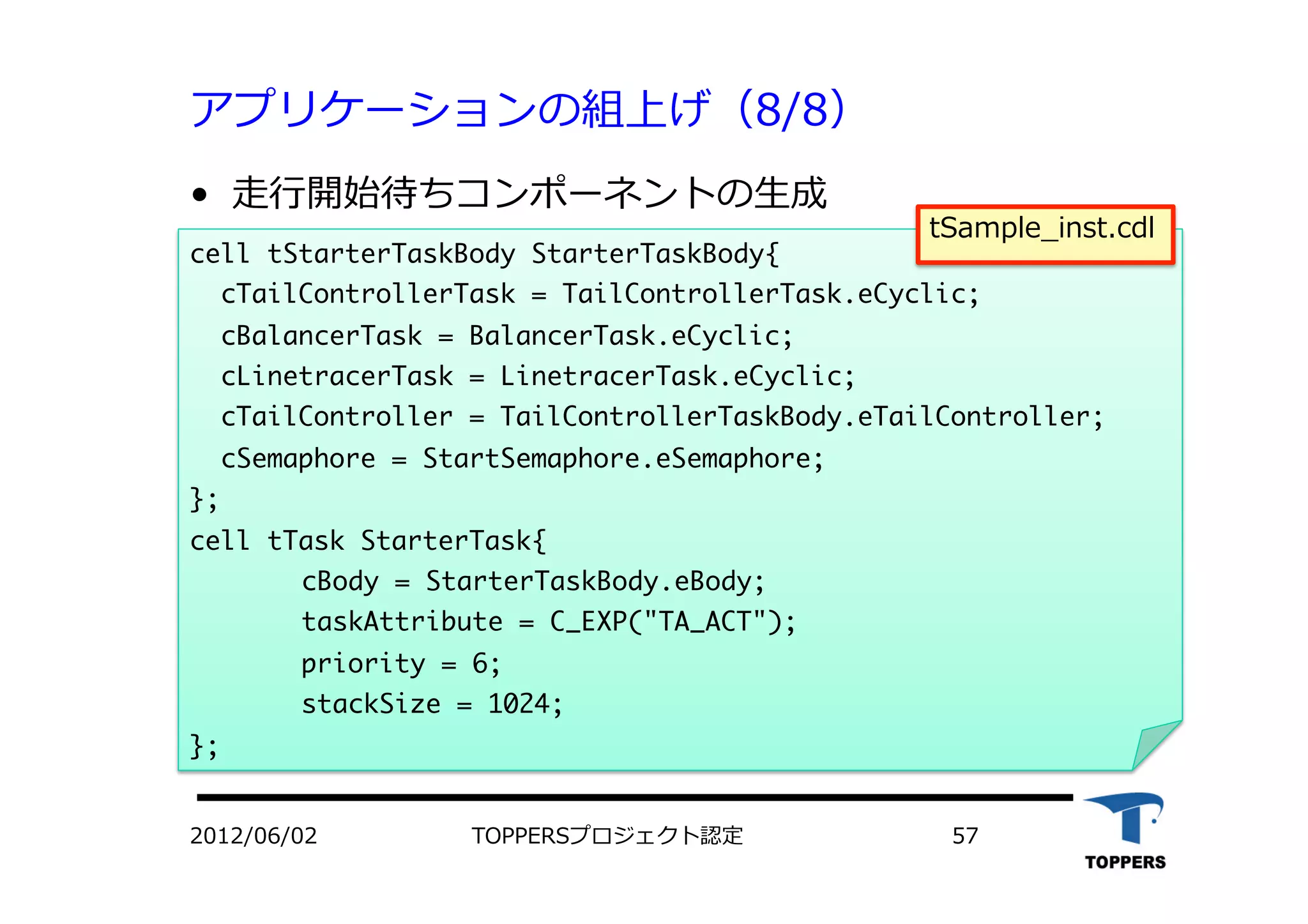Click the folded page corner of code box

(x=1157, y=745)
